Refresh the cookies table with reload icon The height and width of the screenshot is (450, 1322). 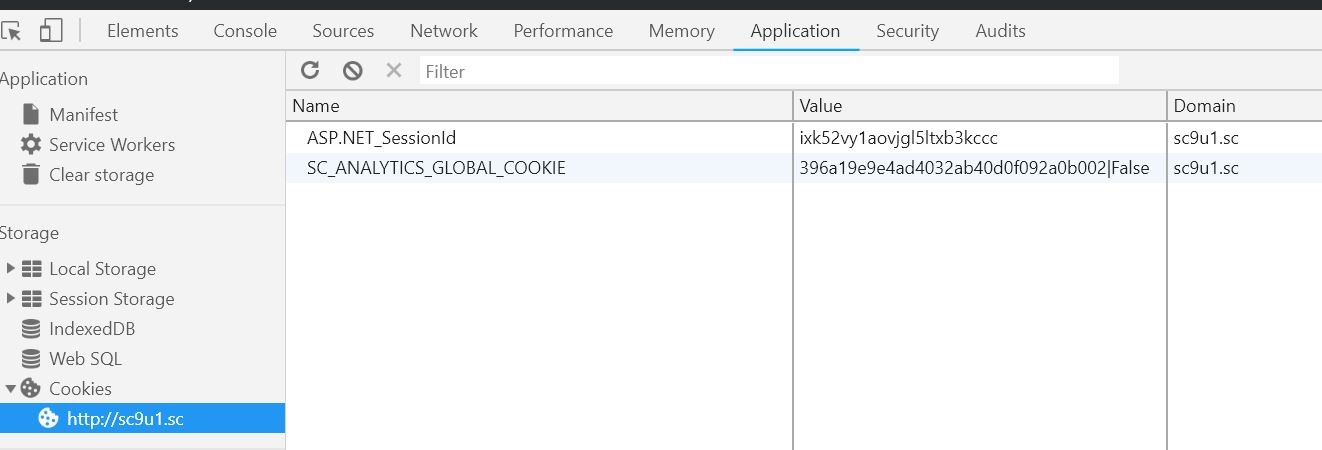pyautogui.click(x=310, y=70)
